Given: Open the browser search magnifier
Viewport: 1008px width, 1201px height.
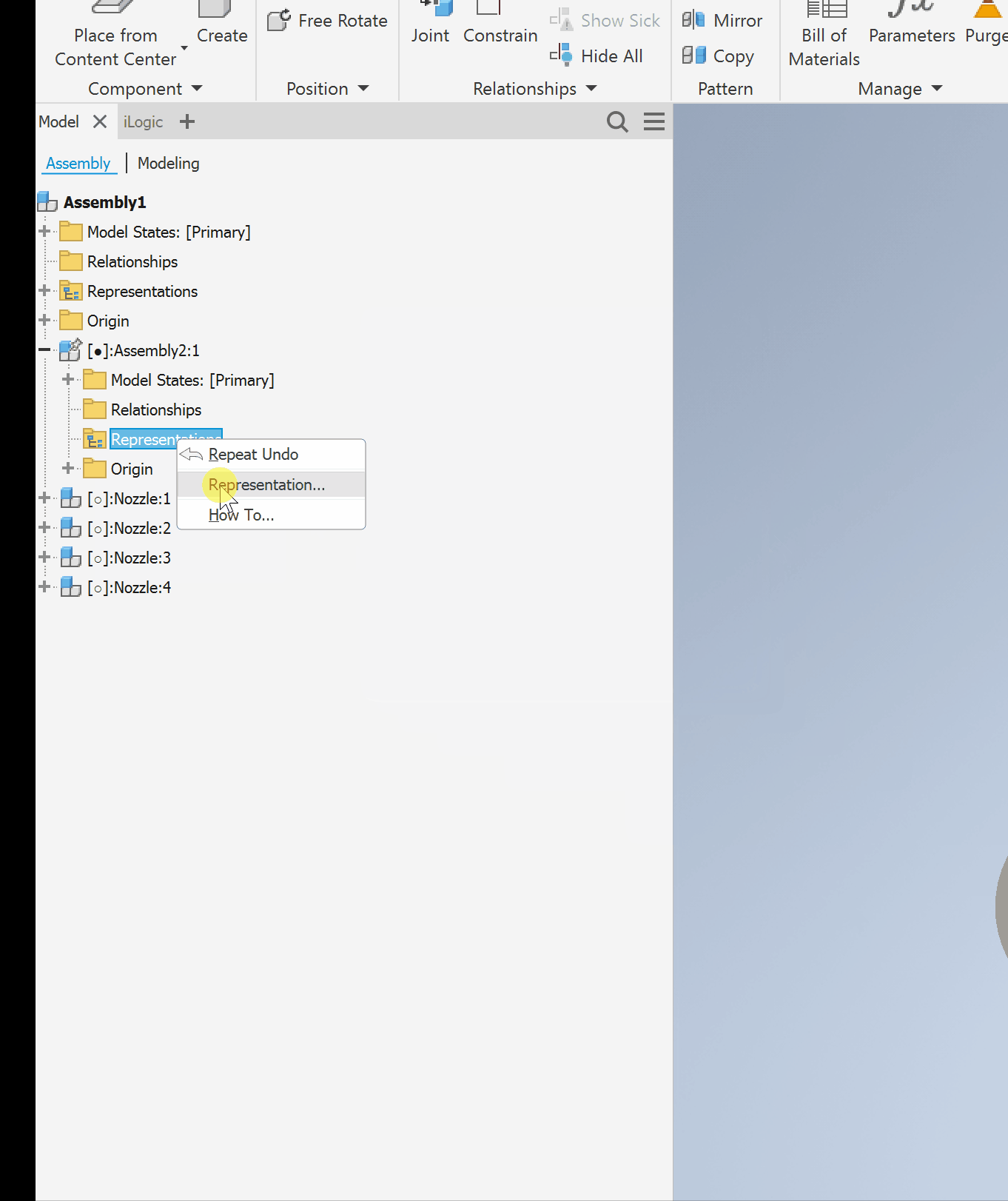Looking at the screenshot, I should click(x=617, y=121).
